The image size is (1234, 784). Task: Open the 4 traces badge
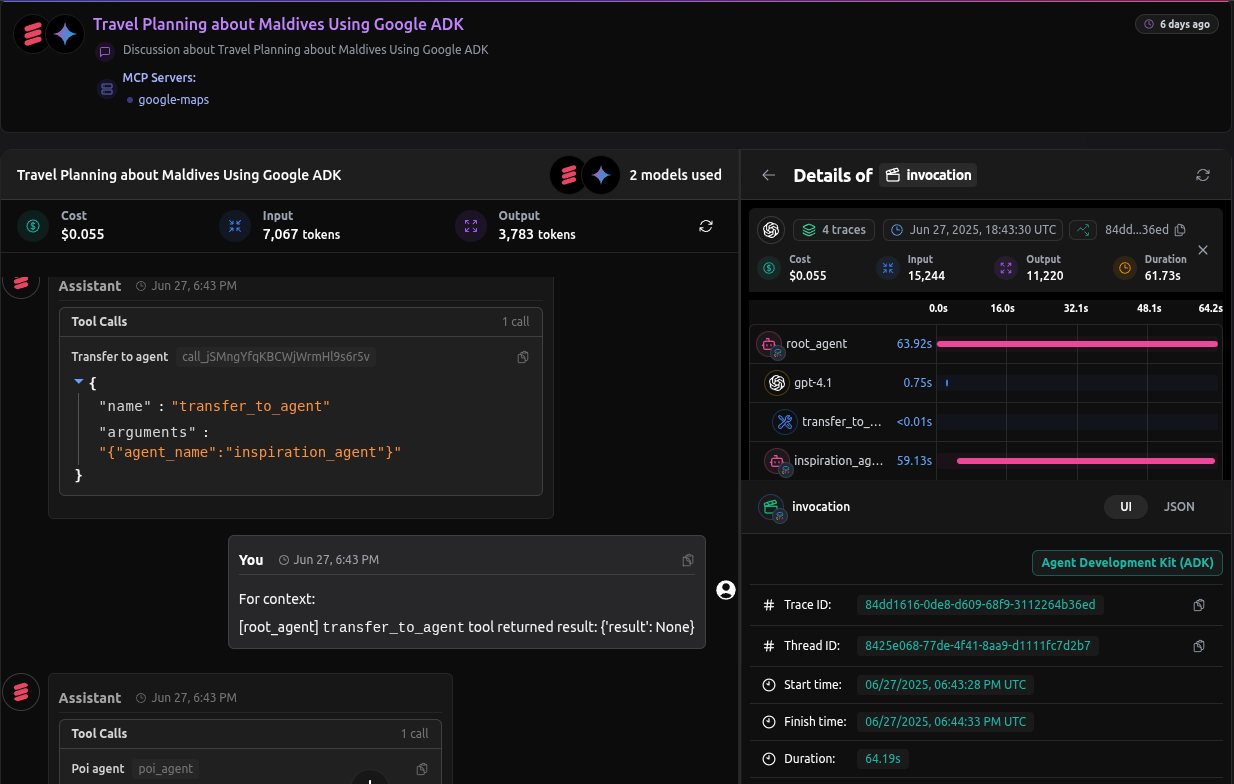tap(834, 230)
